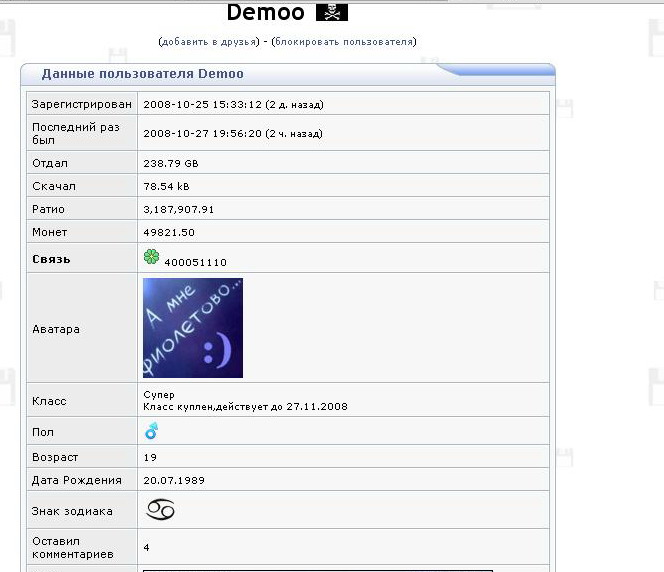Click the 'Дата Рождения' row label
Image resolution: width=664 pixels, height=572 pixels.
tap(77, 480)
